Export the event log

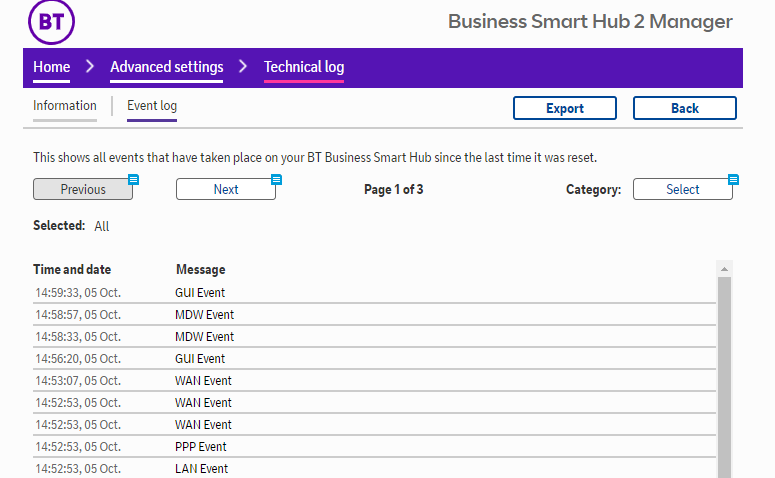pyautogui.click(x=565, y=108)
